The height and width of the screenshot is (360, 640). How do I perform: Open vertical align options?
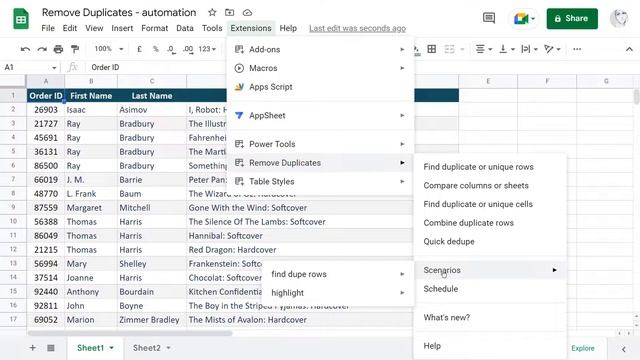tap(507, 49)
